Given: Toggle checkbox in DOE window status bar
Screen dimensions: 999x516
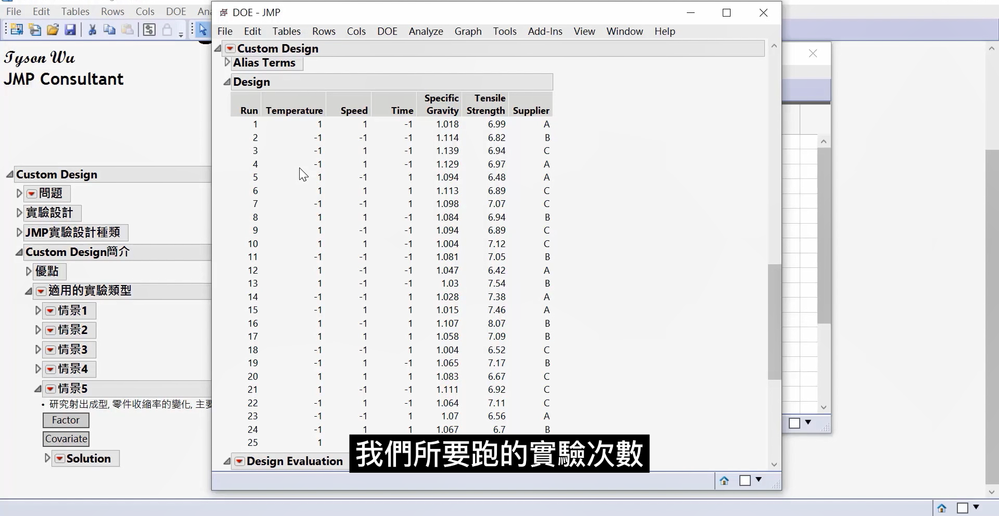Looking at the screenshot, I should (745, 480).
